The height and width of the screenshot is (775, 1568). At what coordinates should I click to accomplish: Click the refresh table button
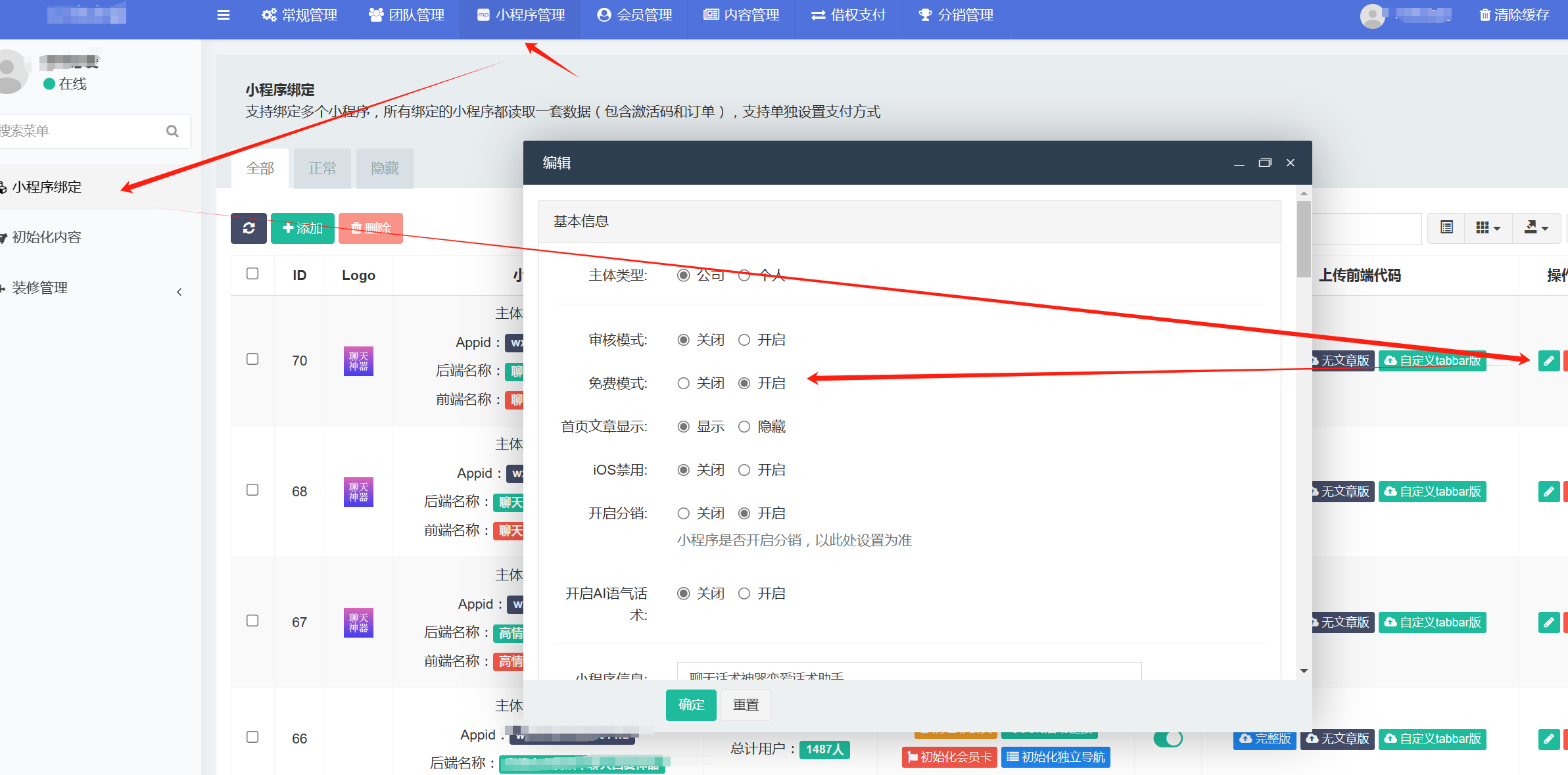tap(249, 228)
